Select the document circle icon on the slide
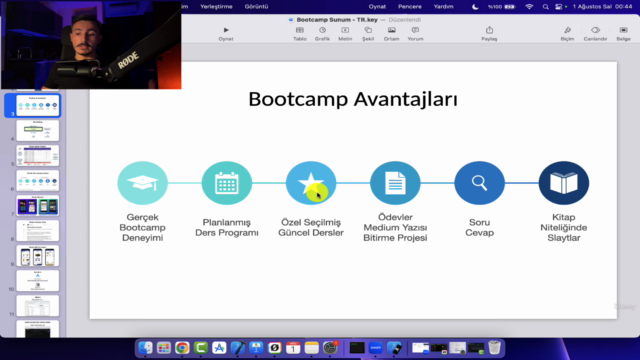 [395, 183]
